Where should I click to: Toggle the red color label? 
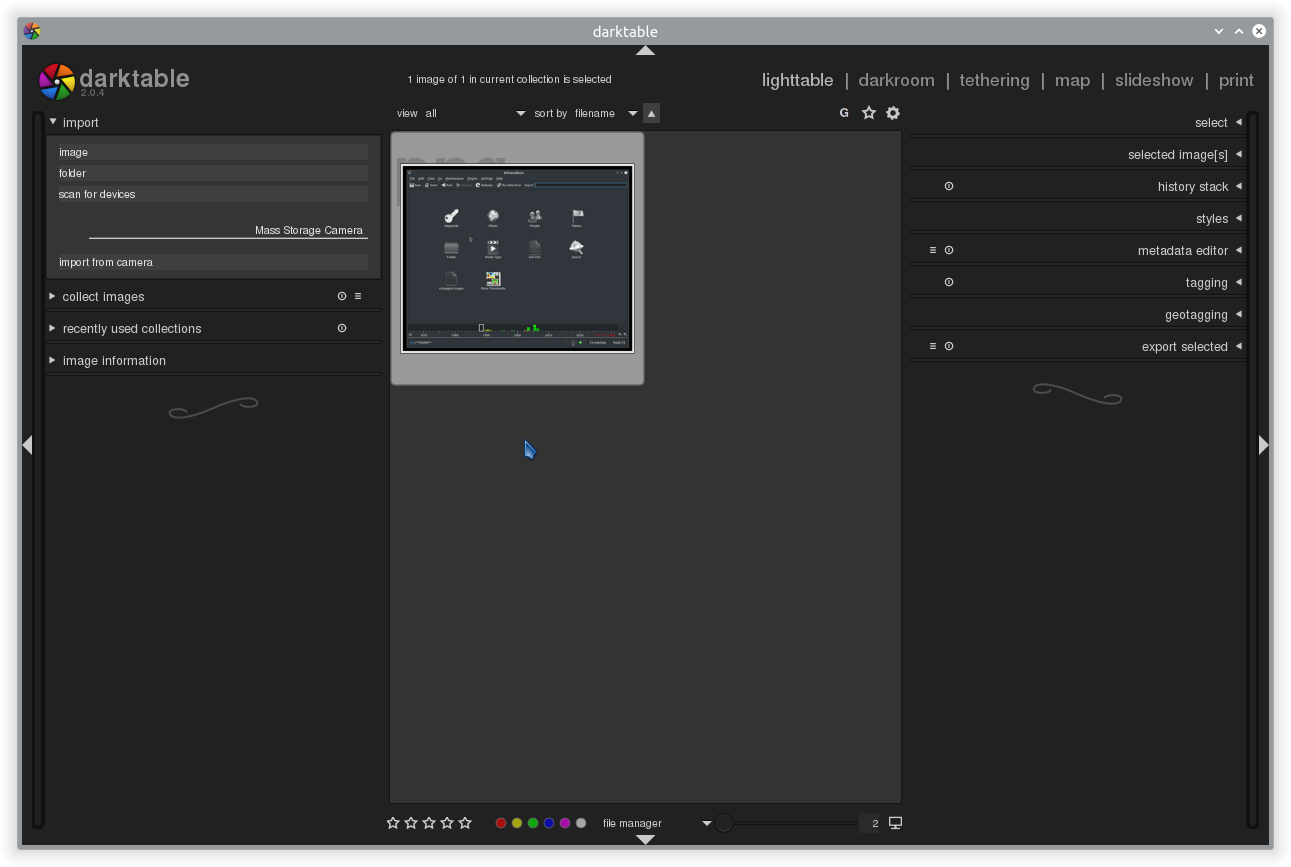pyautogui.click(x=501, y=823)
